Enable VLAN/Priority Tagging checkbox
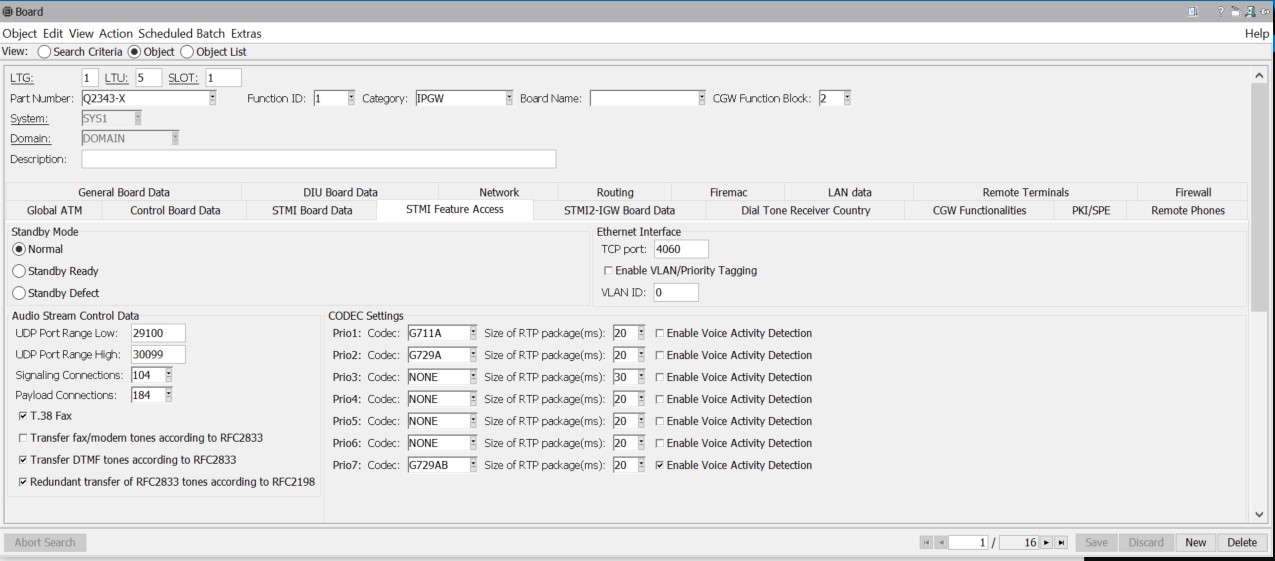The height and width of the screenshot is (561, 1275). tap(608, 271)
